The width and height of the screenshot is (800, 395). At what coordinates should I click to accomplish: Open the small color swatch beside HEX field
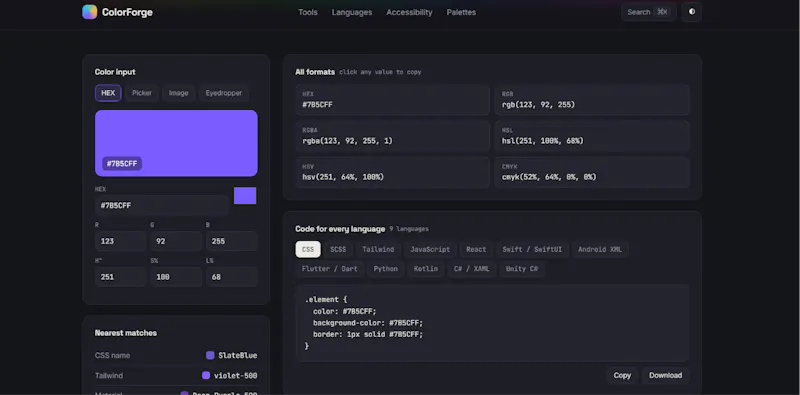245,195
